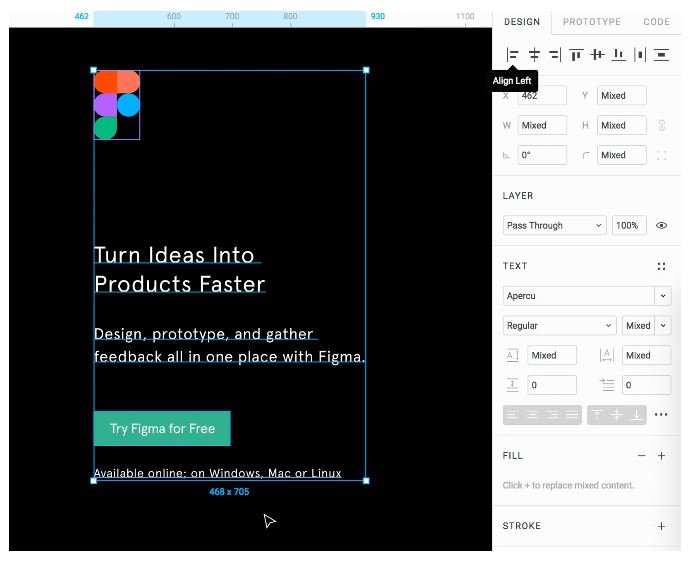
Task: Click the letter spacing field
Action: coord(646,355)
